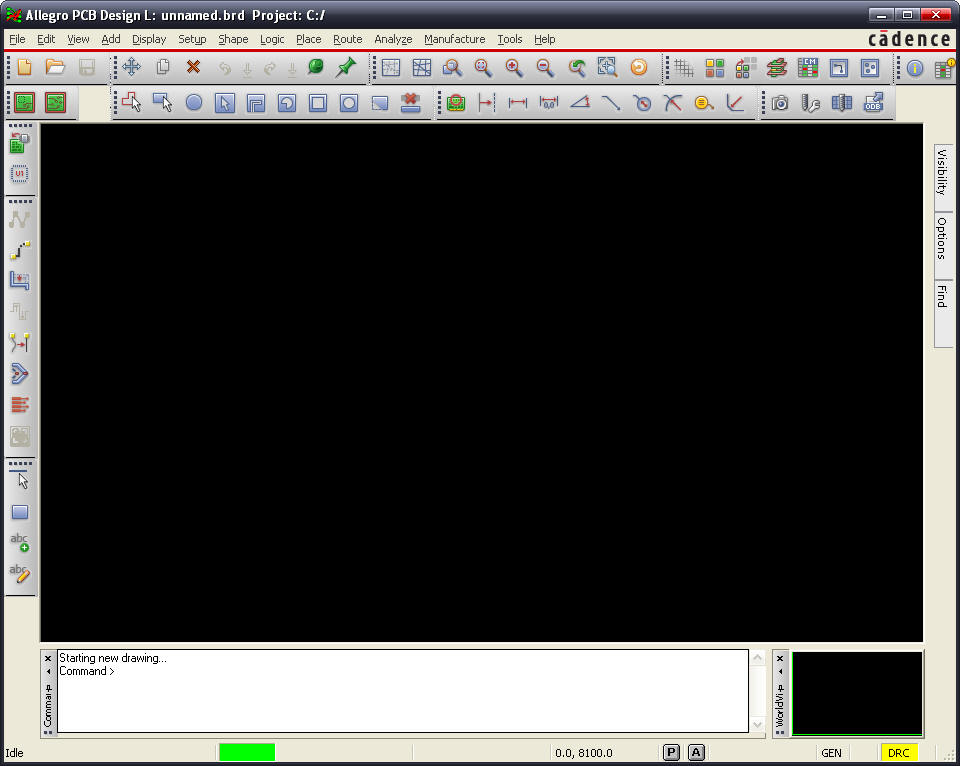Click the linear dimension icon
The height and width of the screenshot is (766, 960).
517,103
